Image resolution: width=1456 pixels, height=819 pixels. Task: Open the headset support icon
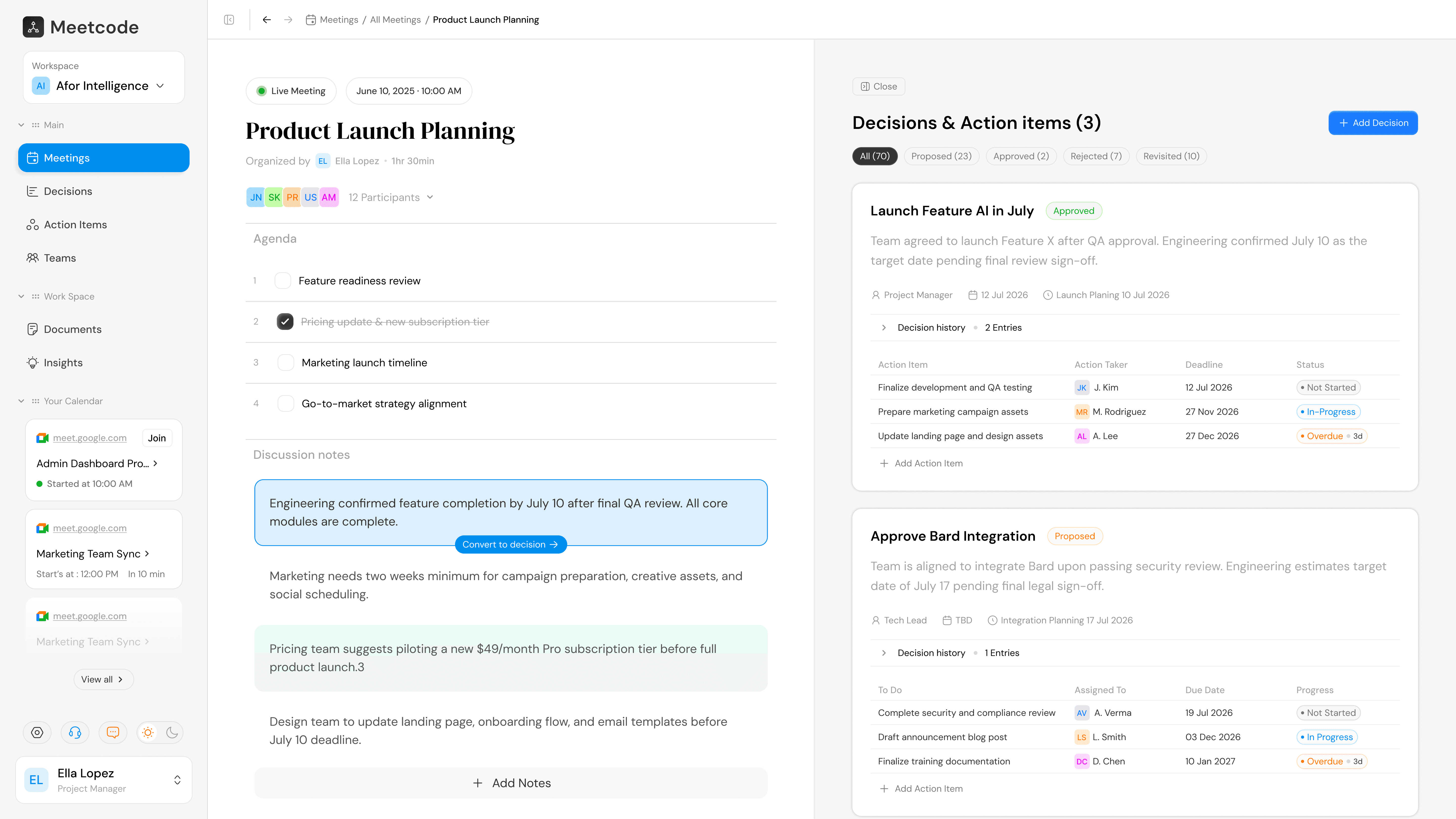point(75,733)
